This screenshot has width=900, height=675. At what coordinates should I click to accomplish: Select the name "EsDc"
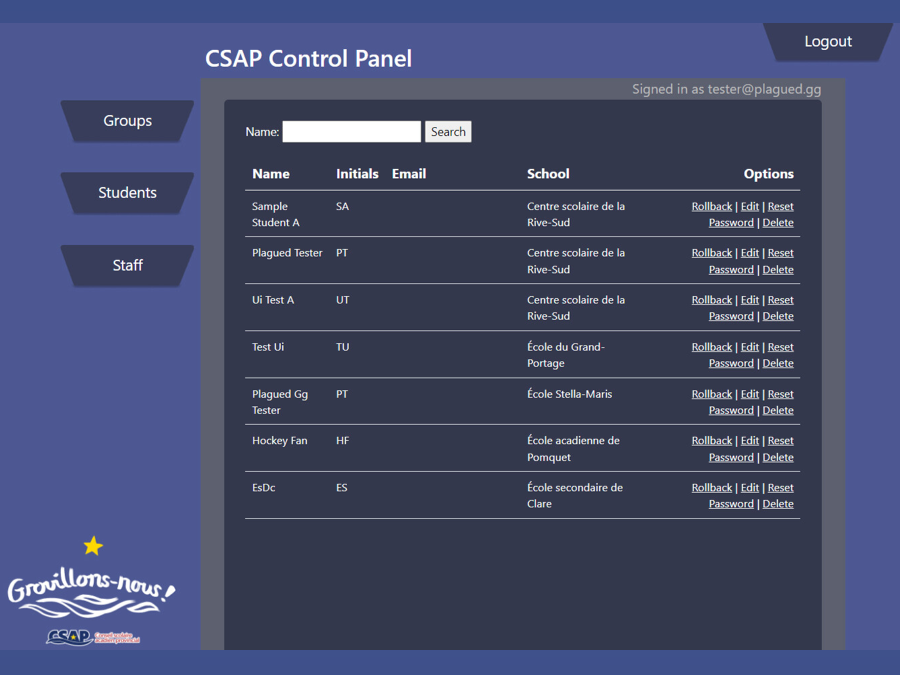(263, 488)
